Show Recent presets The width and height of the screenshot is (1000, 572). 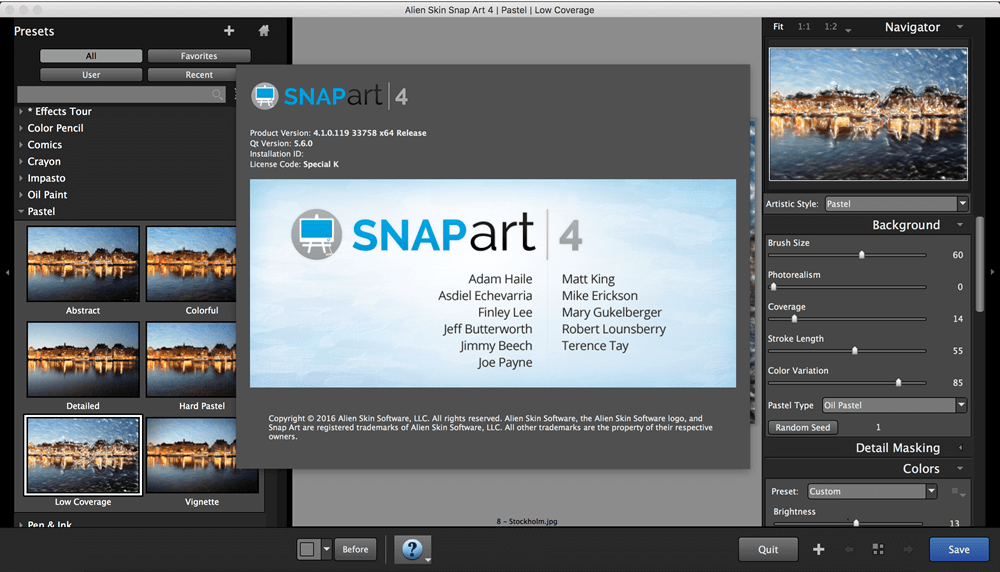[x=199, y=75]
